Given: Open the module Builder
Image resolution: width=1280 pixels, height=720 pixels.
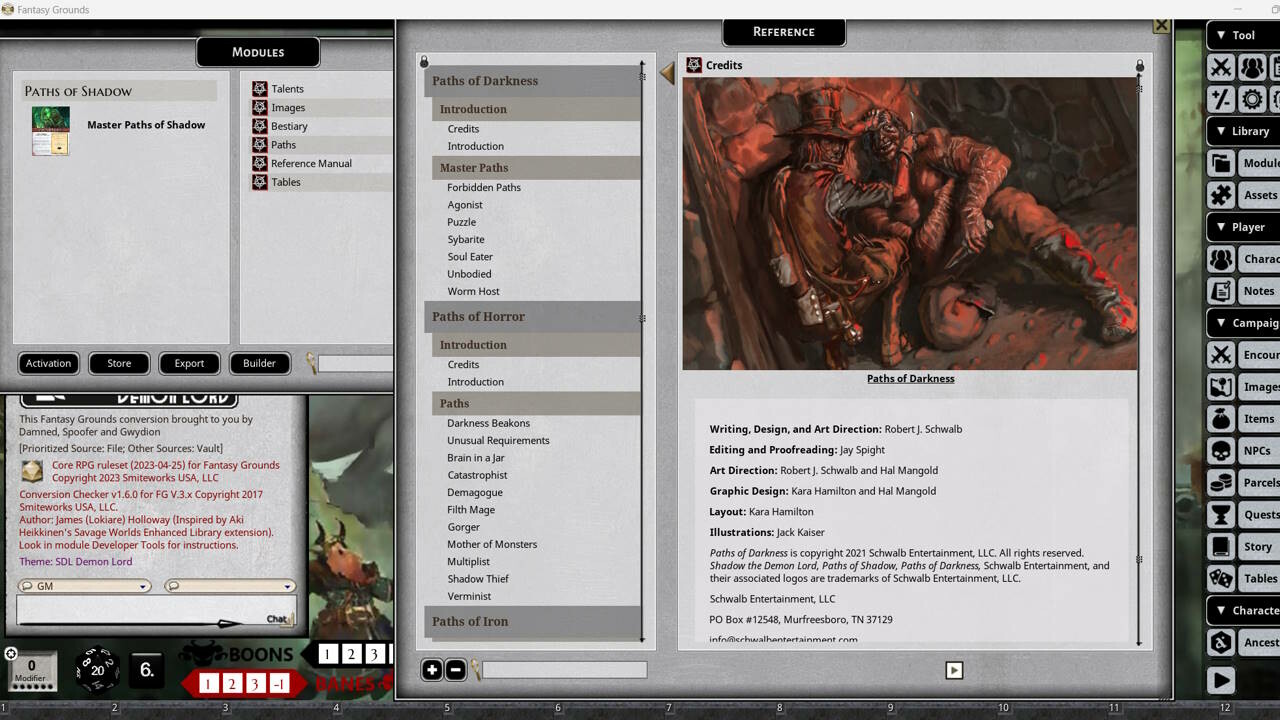Looking at the screenshot, I should coord(259,363).
